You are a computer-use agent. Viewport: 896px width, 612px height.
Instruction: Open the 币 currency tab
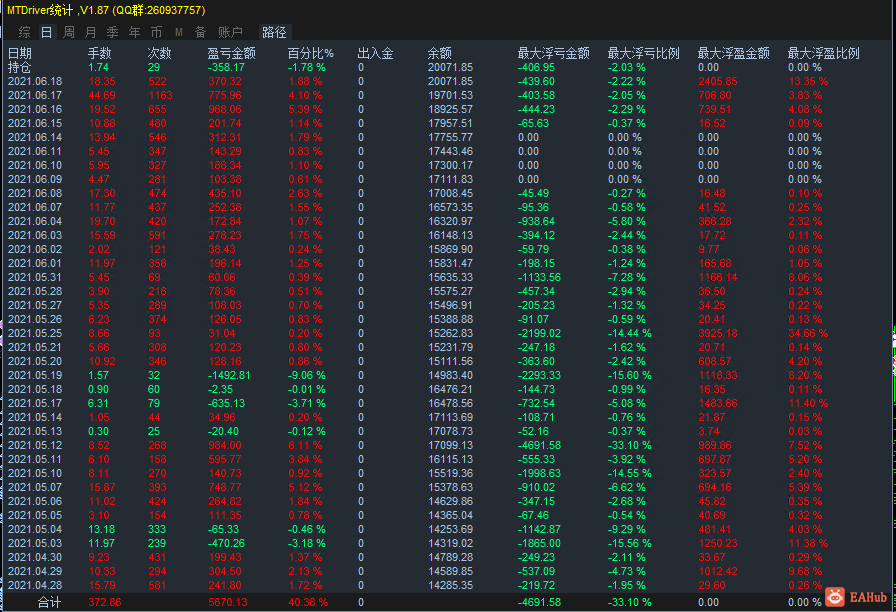(x=157, y=33)
